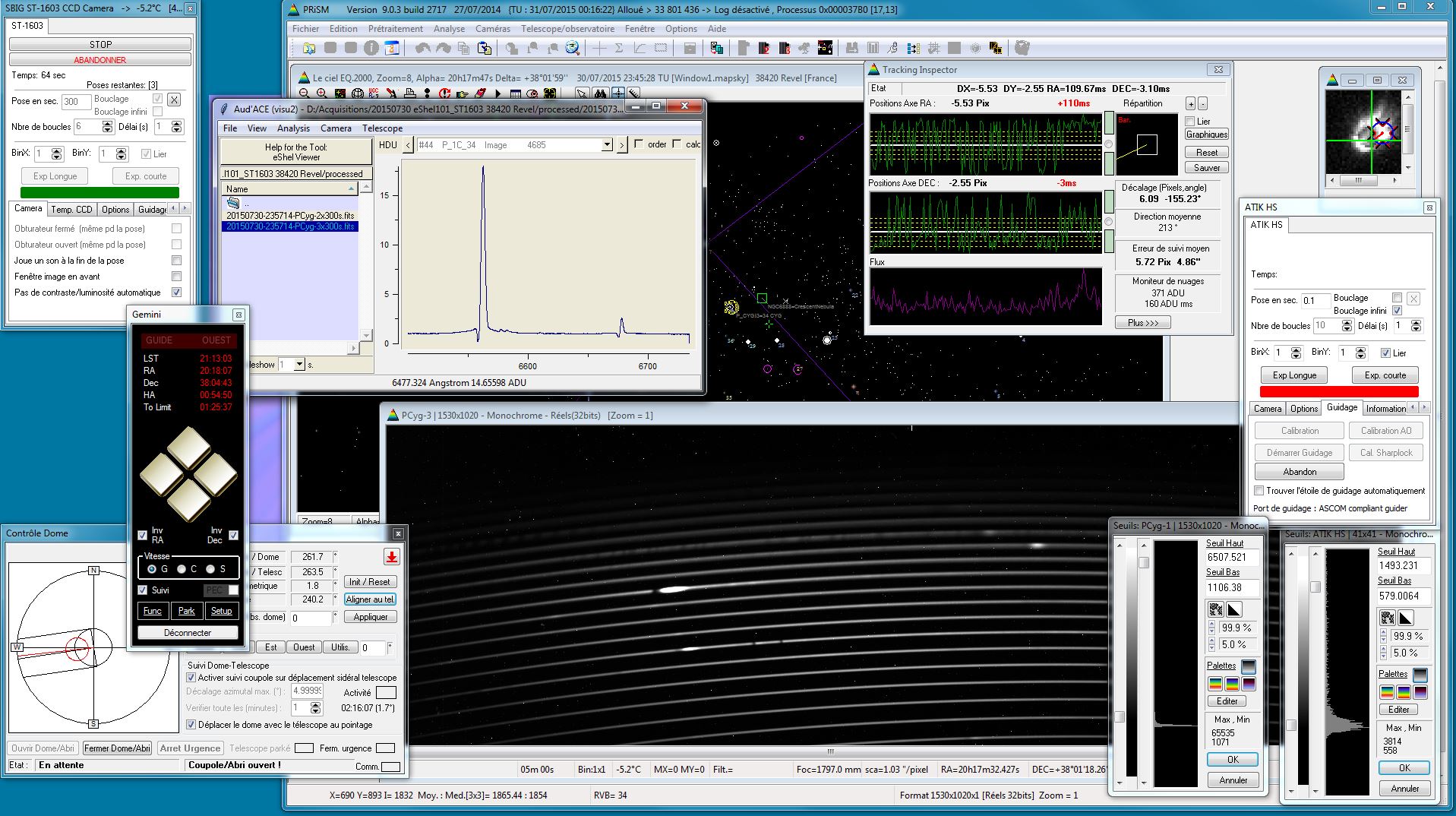This screenshot has width=1456, height=816.
Task: Click the calendar icon in PRiSM toolbar
Action: (391, 49)
